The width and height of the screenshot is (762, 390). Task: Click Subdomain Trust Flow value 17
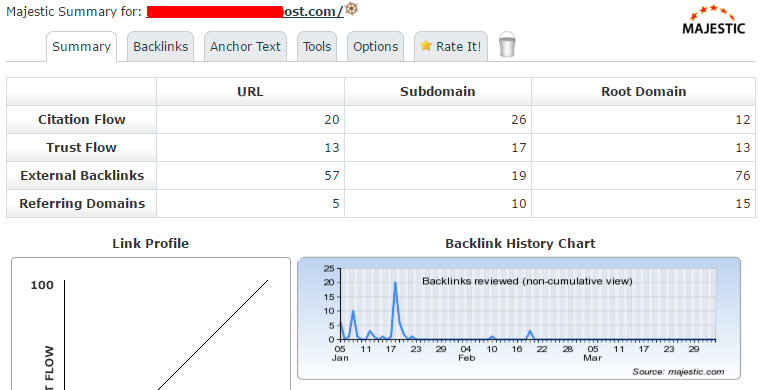point(519,148)
